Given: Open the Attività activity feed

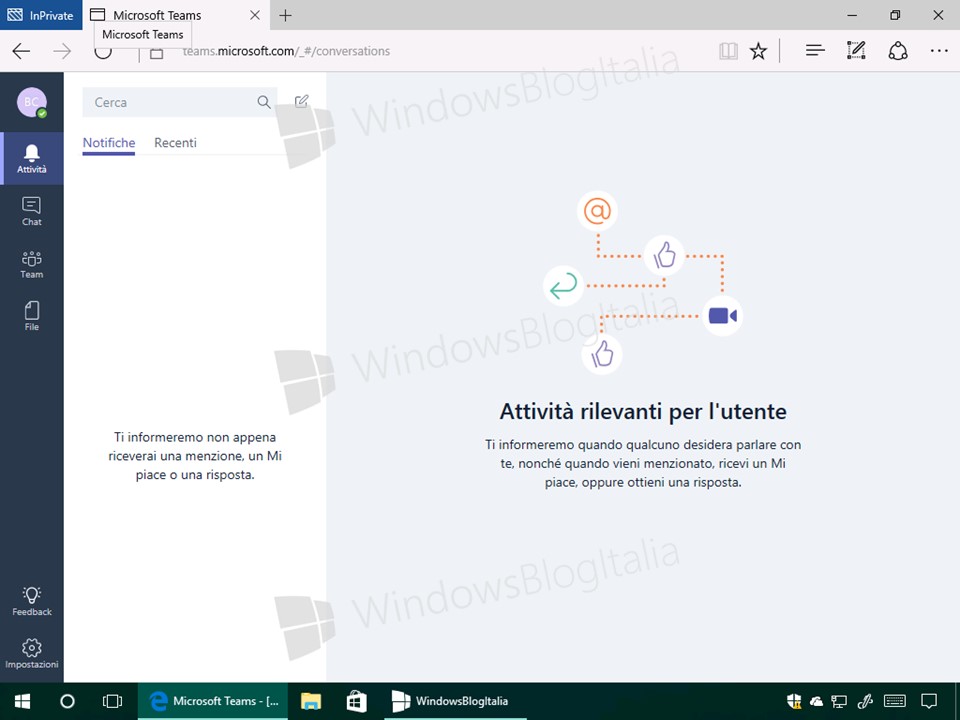Looking at the screenshot, I should tap(32, 159).
